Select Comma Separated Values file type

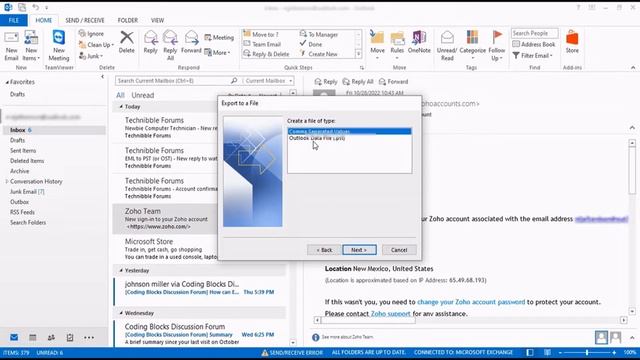349,131
